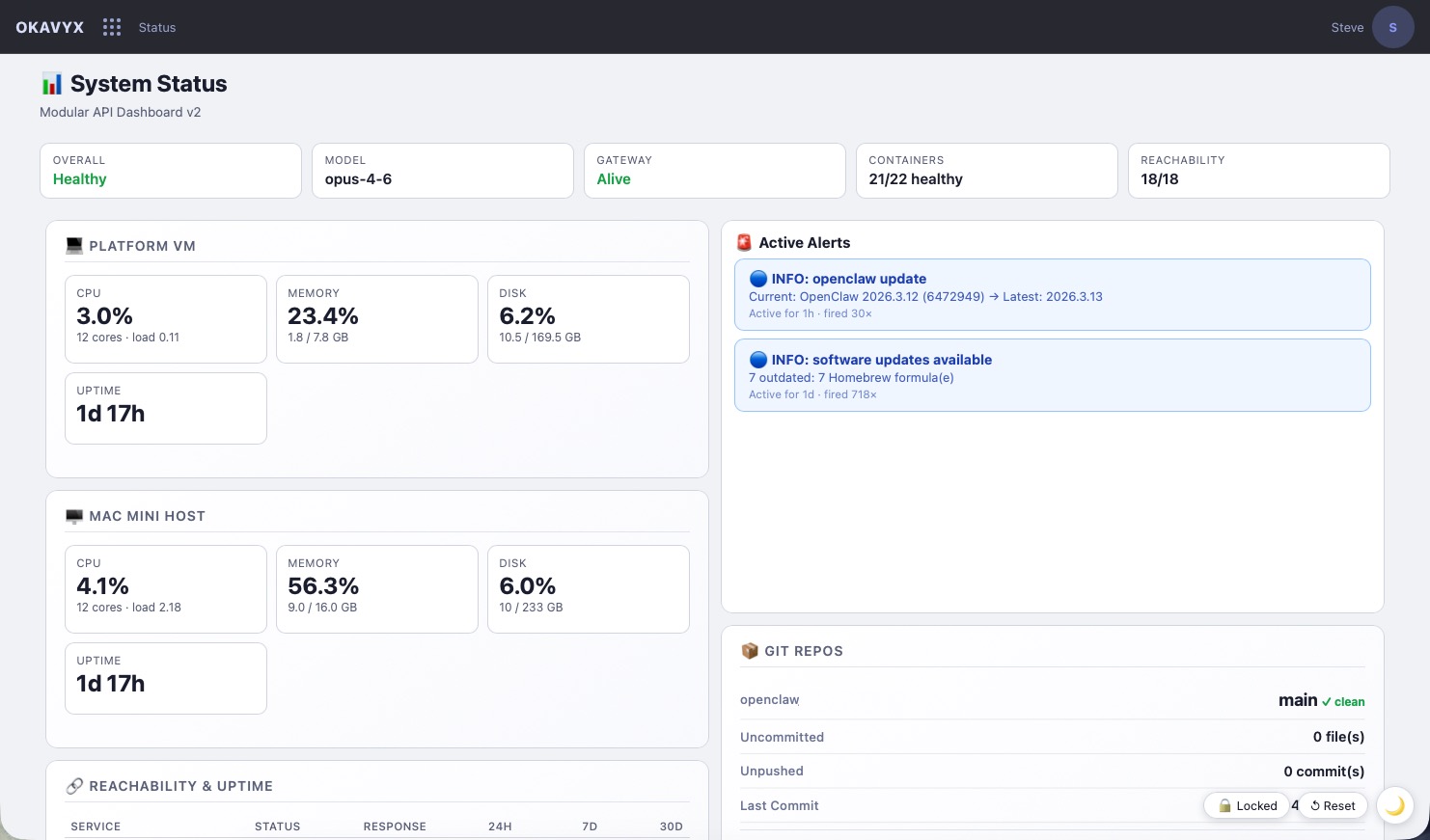Click the siren icon next to Active Alerts
This screenshot has width=1430, height=840.
744,242
